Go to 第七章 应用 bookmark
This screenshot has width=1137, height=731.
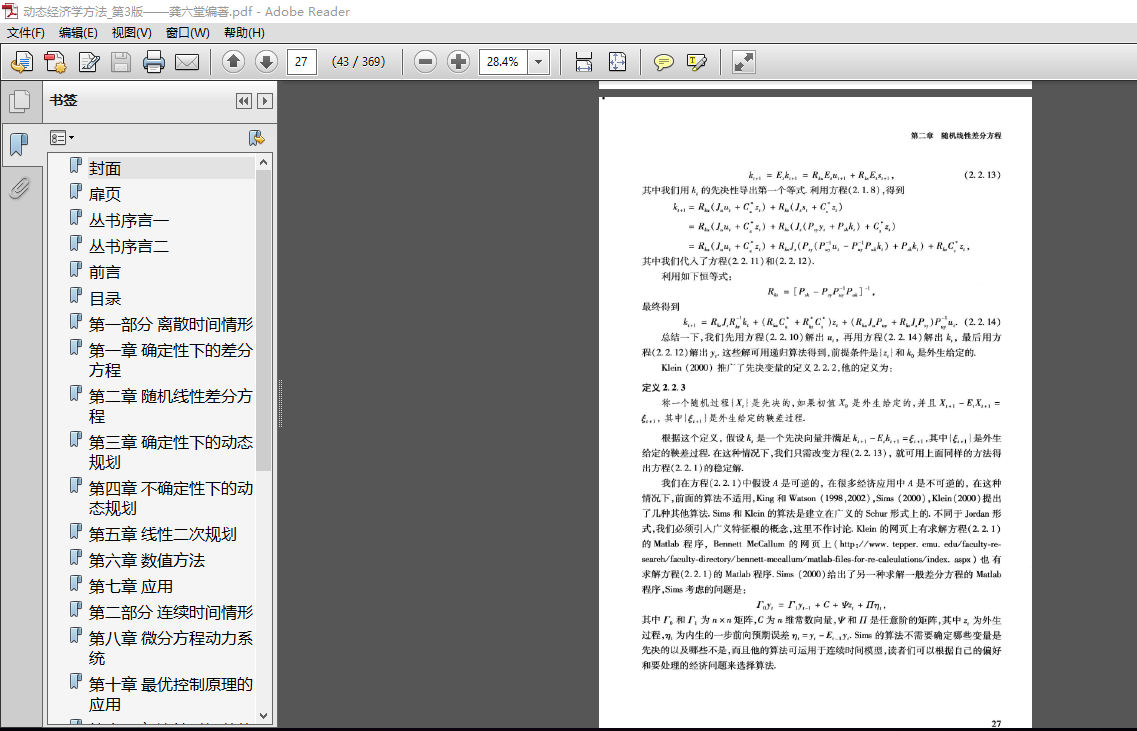pos(131,587)
